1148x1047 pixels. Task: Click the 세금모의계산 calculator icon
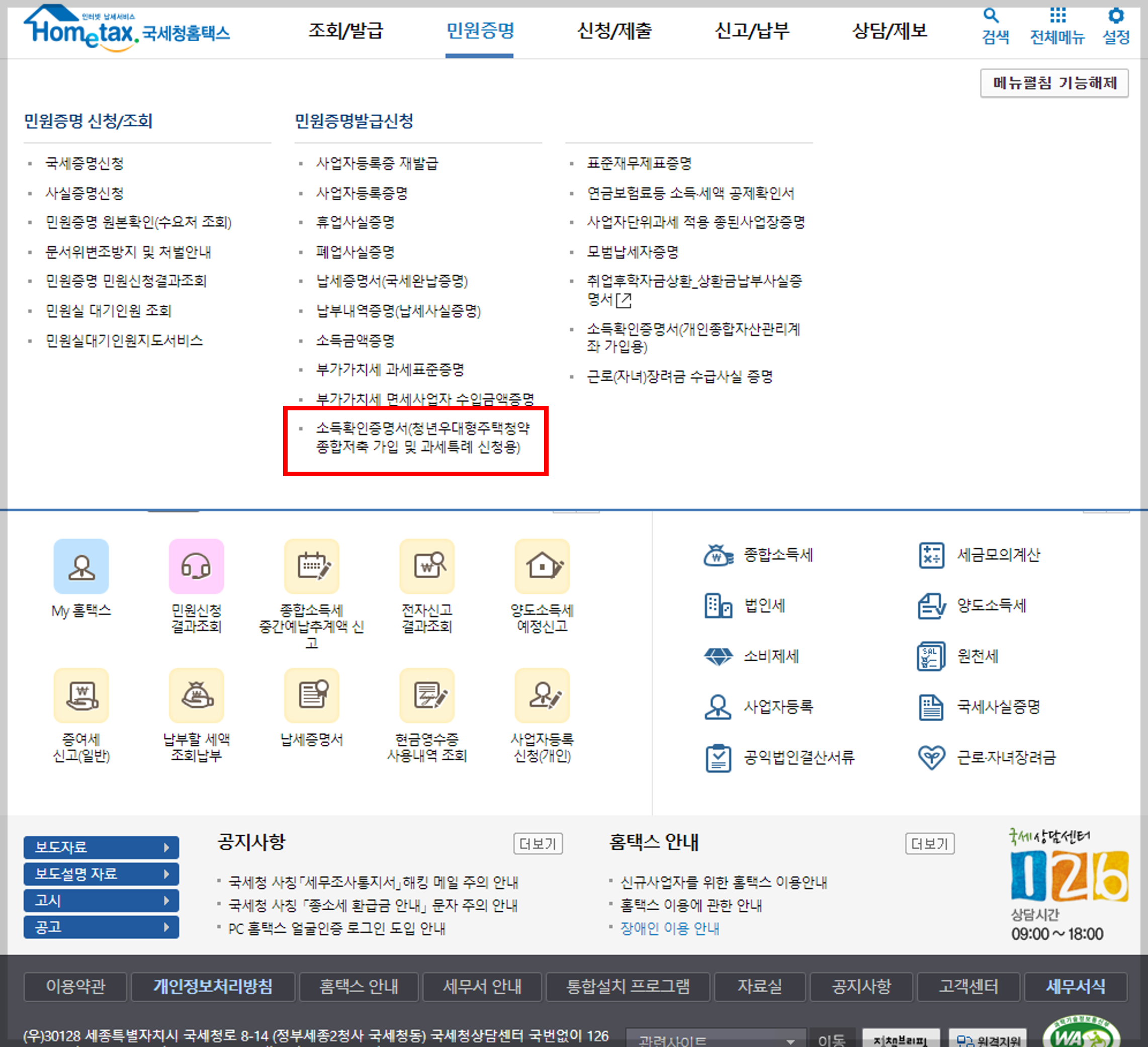click(x=931, y=555)
